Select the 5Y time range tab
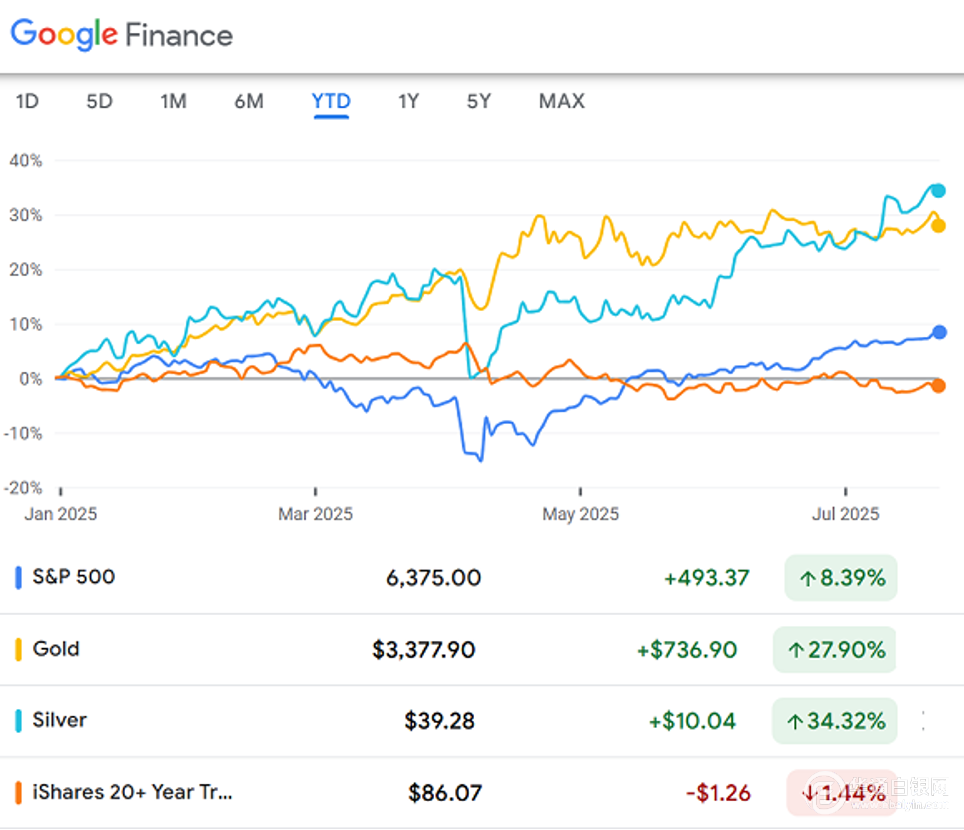The width and height of the screenshot is (964, 830). pyautogui.click(x=479, y=101)
